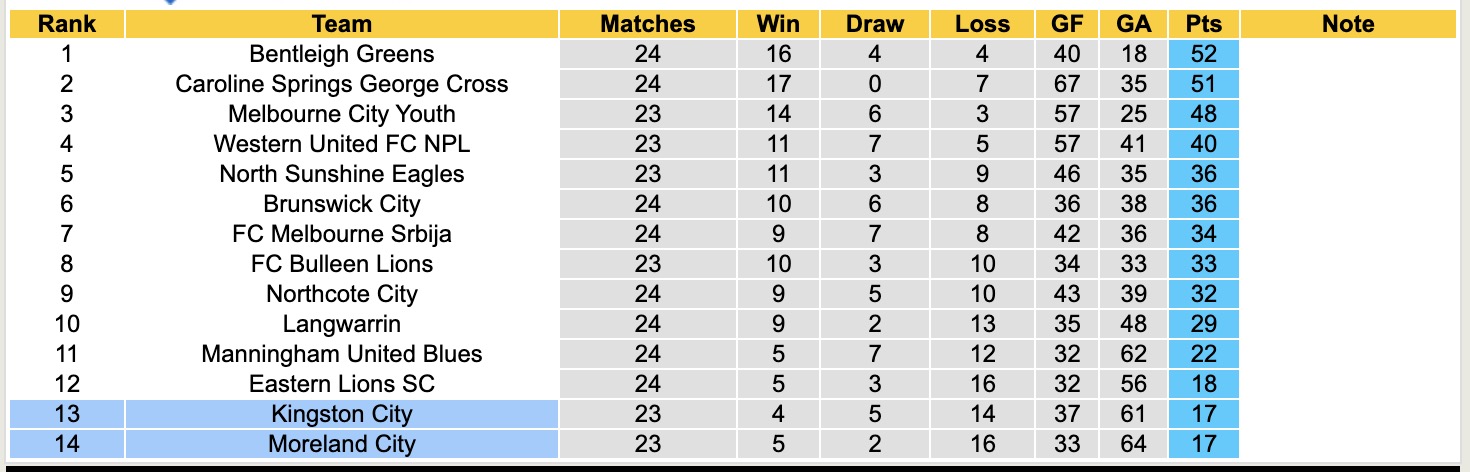Click the Team column header
Screen dimensions: 1470x472
coord(341,24)
